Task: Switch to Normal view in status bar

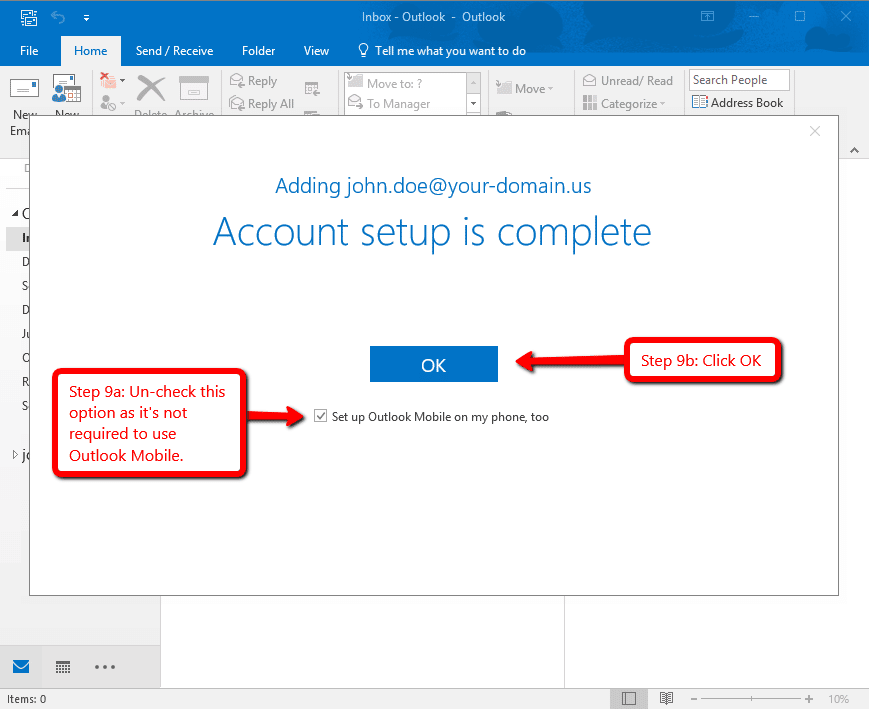Action: point(628,698)
